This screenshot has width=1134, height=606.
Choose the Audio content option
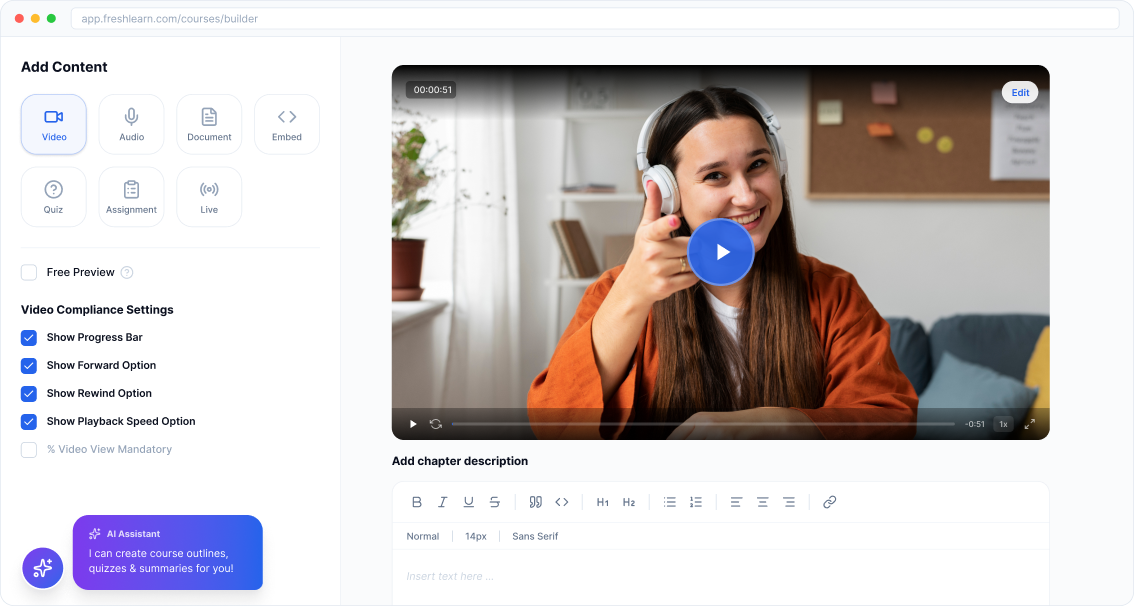pyautogui.click(x=131, y=124)
